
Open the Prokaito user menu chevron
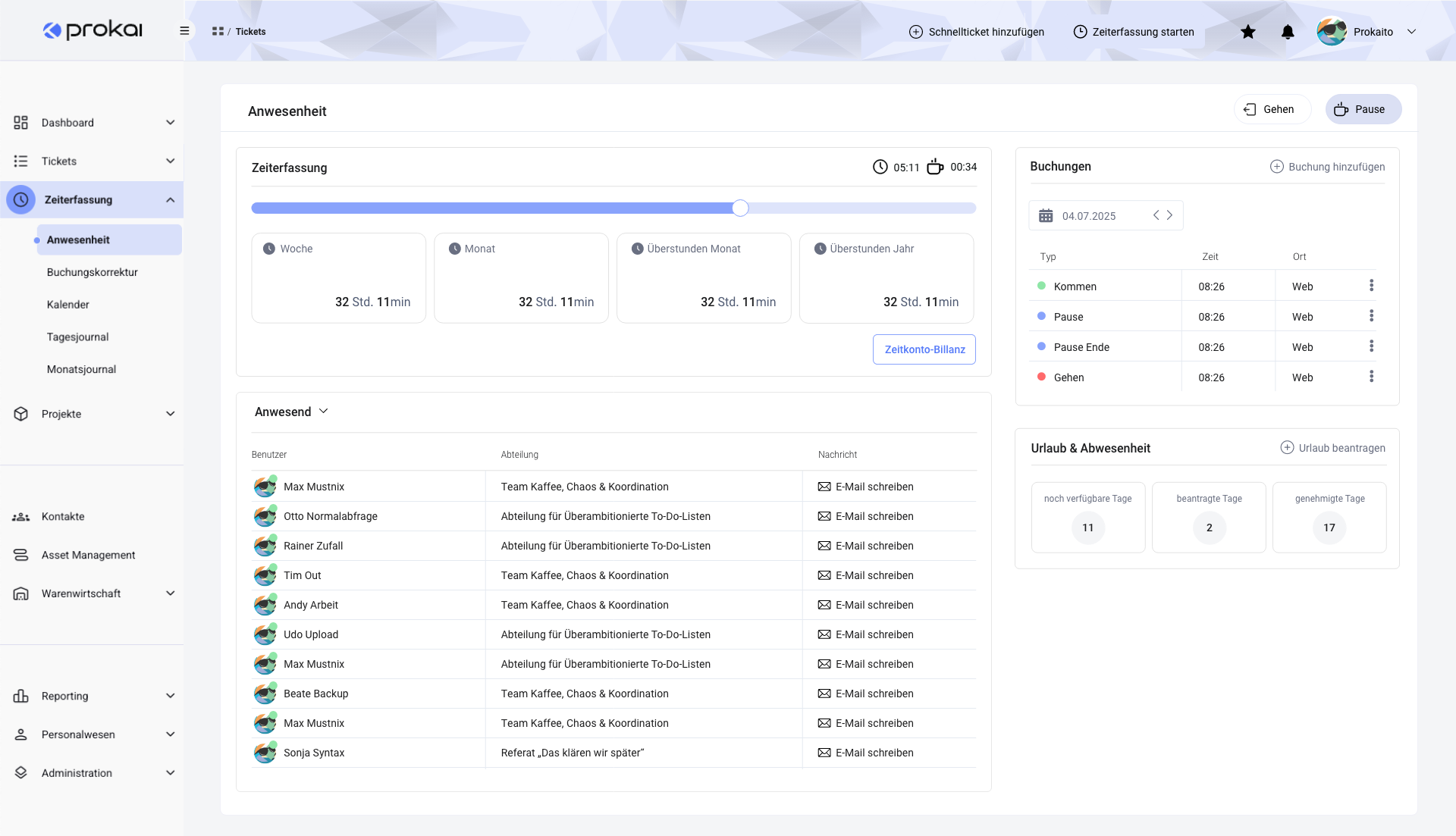1411,32
